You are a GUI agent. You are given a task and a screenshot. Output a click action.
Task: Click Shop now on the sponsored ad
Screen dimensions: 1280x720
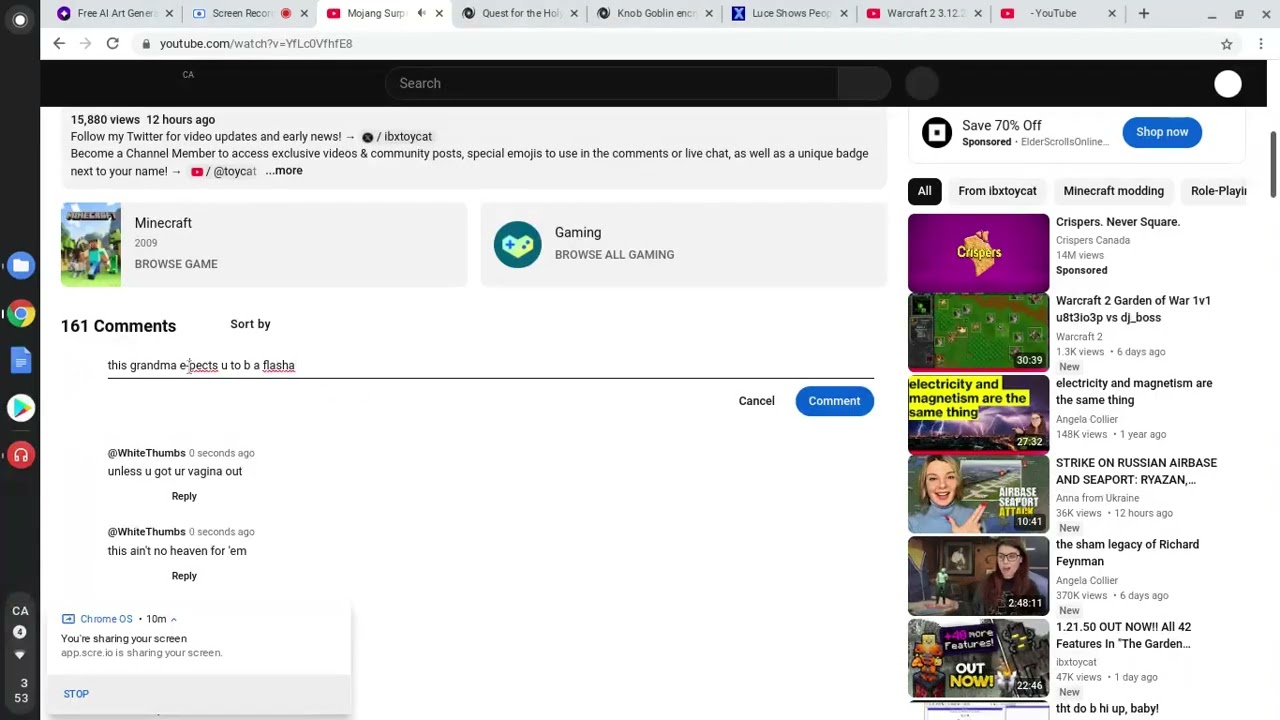1162,132
